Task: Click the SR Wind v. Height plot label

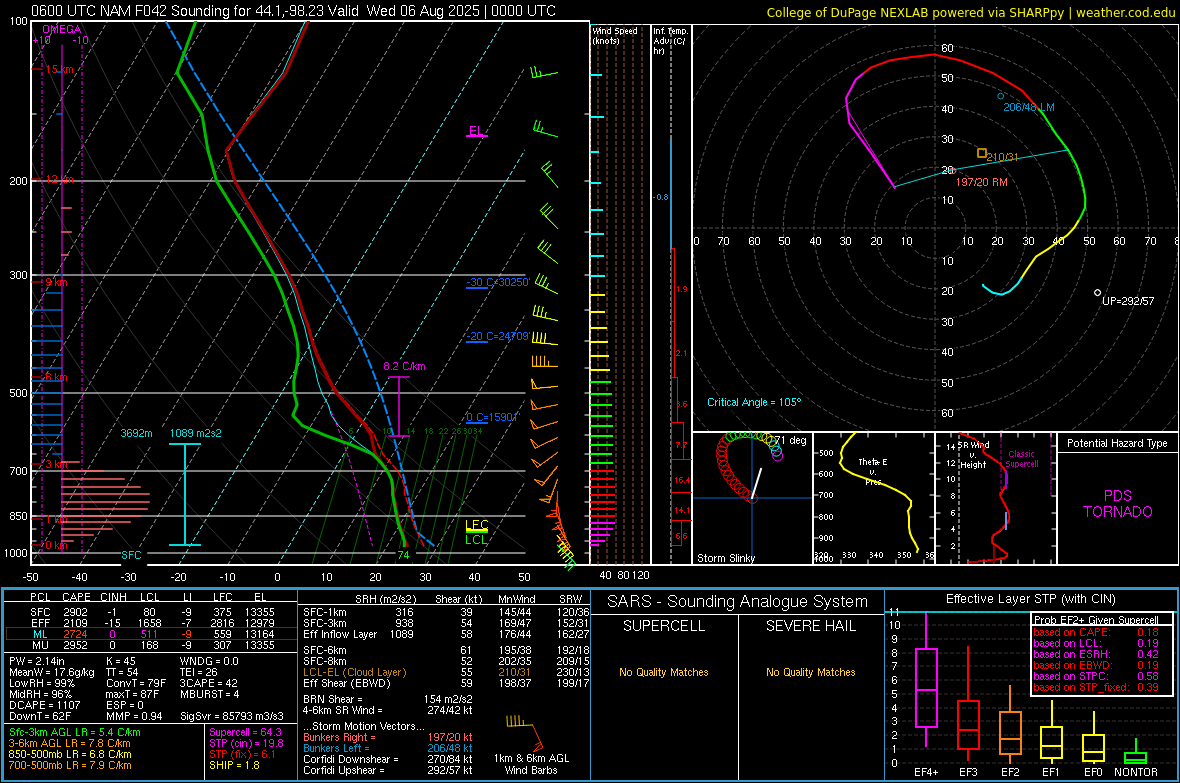Action: click(973, 455)
